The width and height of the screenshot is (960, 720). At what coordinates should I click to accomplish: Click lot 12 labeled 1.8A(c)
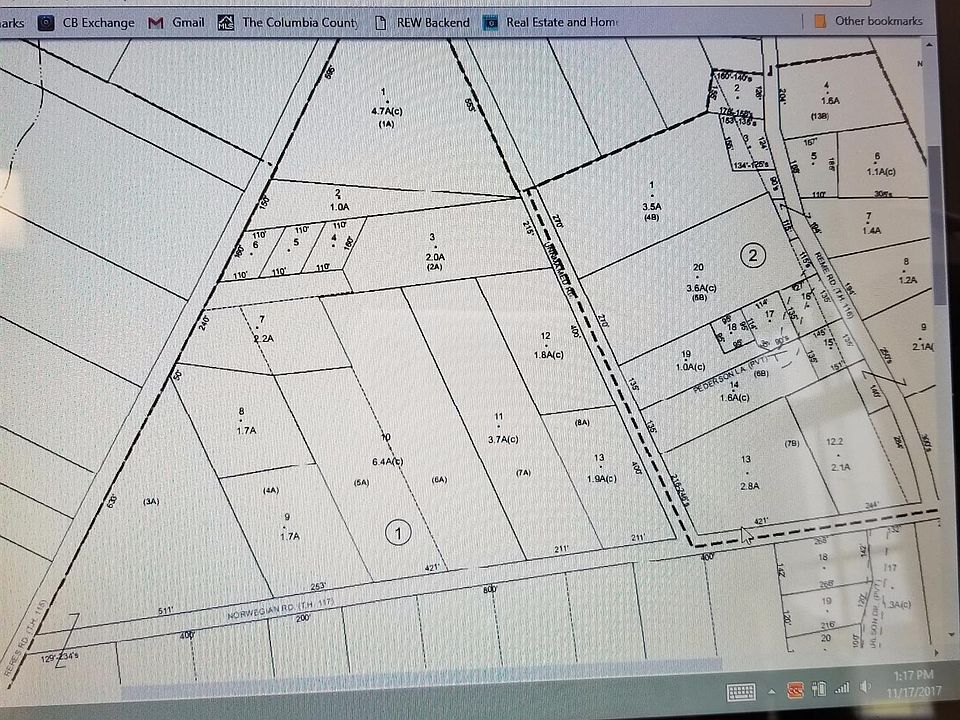[x=549, y=345]
